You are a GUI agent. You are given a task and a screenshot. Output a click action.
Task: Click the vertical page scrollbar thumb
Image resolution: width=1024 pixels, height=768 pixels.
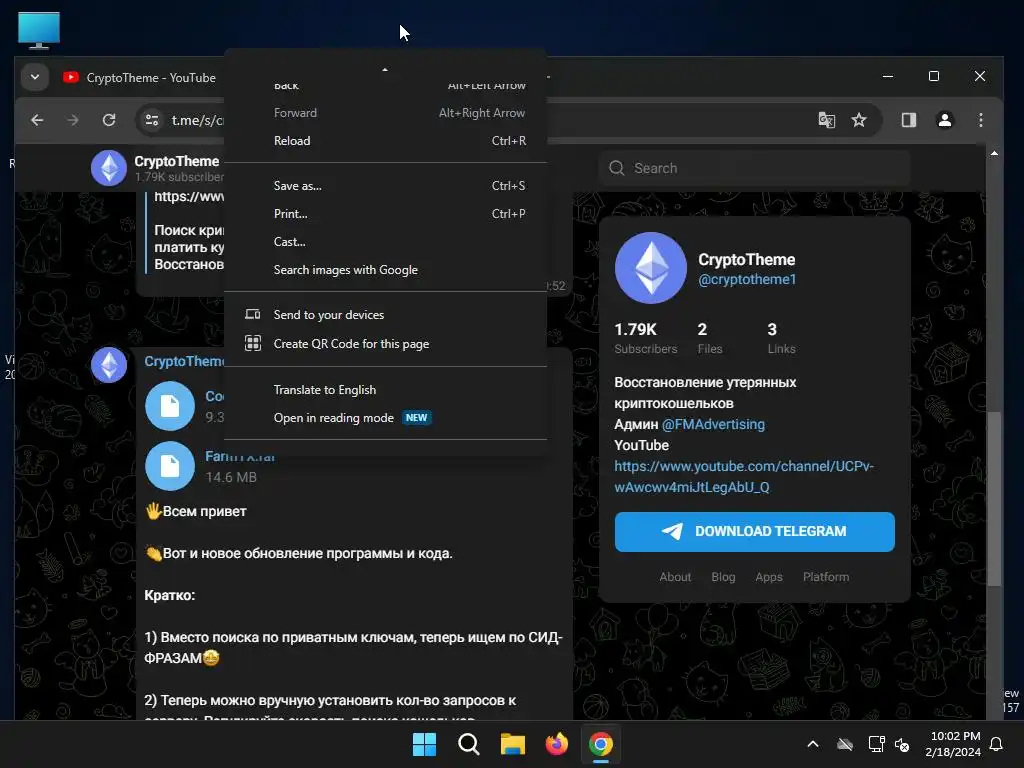point(994,498)
